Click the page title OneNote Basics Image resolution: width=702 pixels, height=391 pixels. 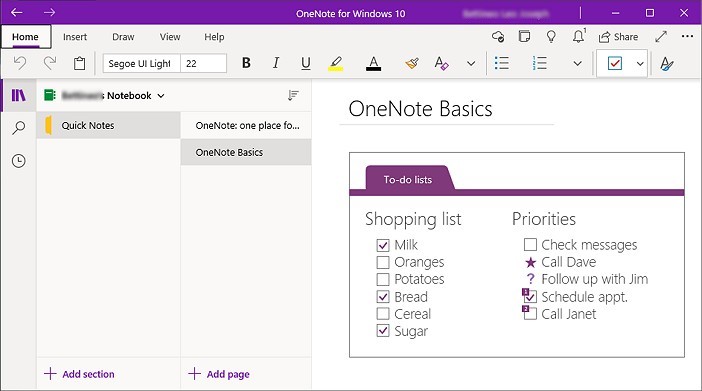tap(420, 109)
